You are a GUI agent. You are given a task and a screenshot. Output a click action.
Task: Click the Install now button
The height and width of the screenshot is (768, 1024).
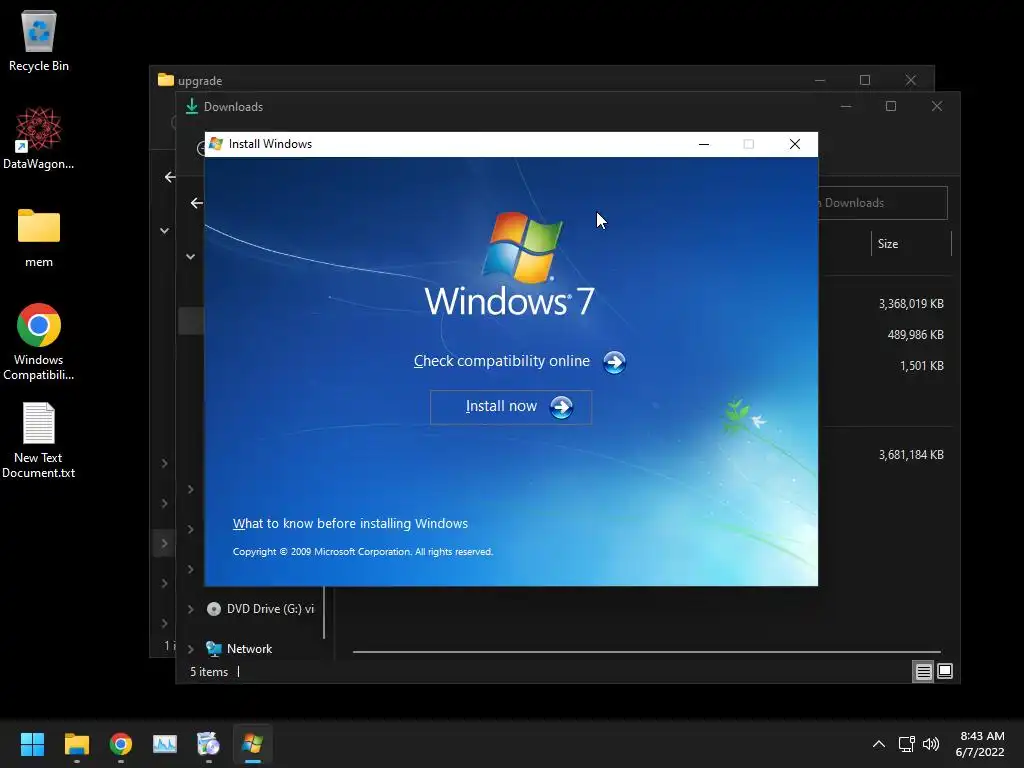(511, 407)
